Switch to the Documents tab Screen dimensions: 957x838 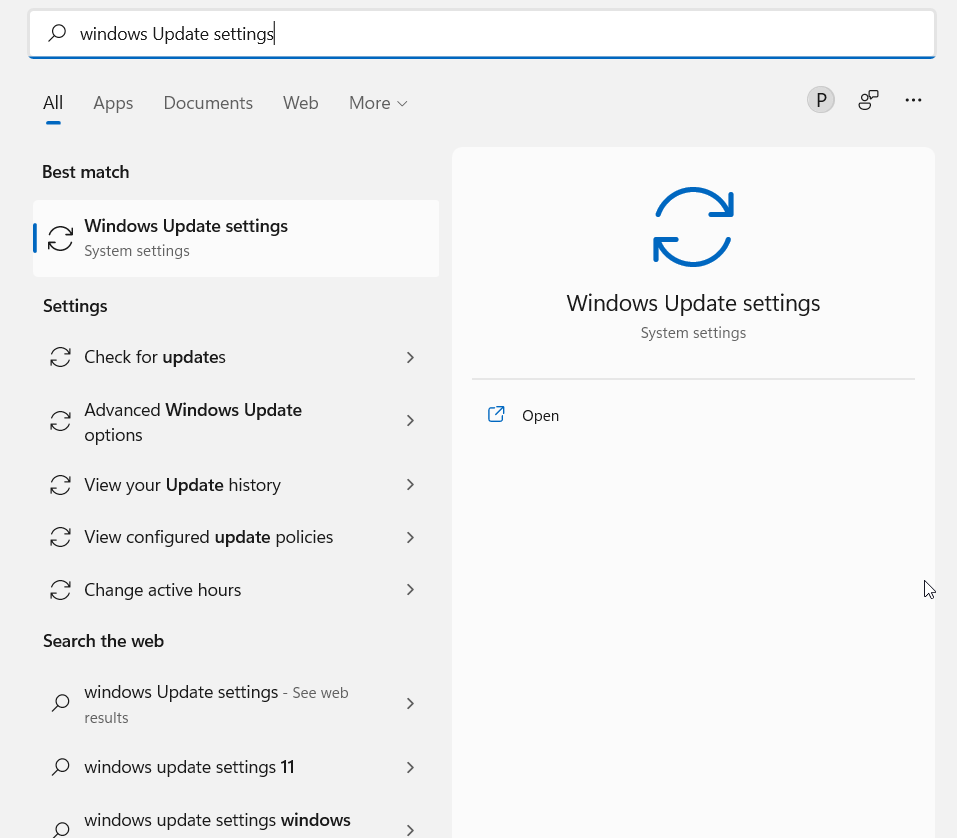coord(208,103)
